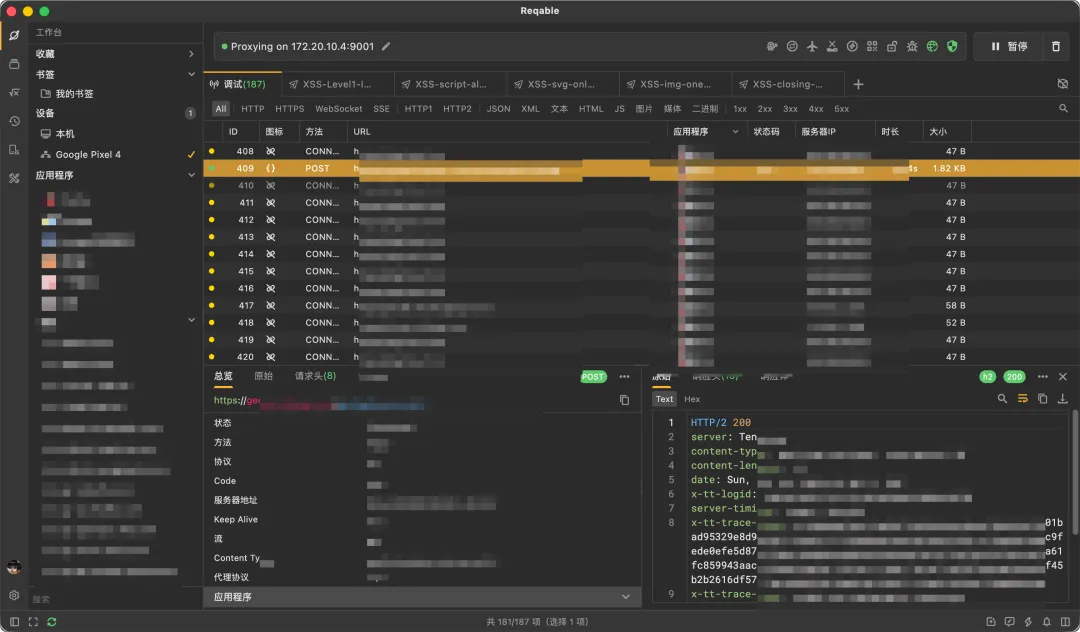Select request row 417
Viewport: 1080px width, 632px height.
641,305
